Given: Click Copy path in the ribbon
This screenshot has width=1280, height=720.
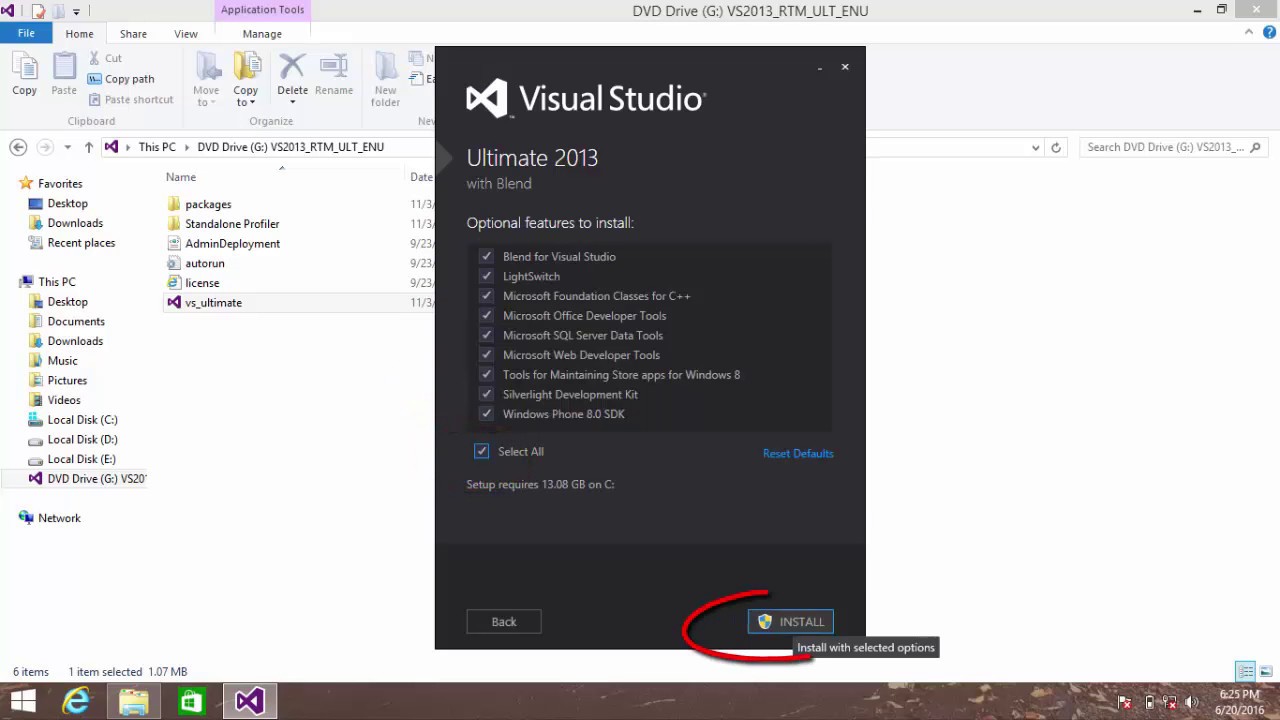Looking at the screenshot, I should (121, 79).
